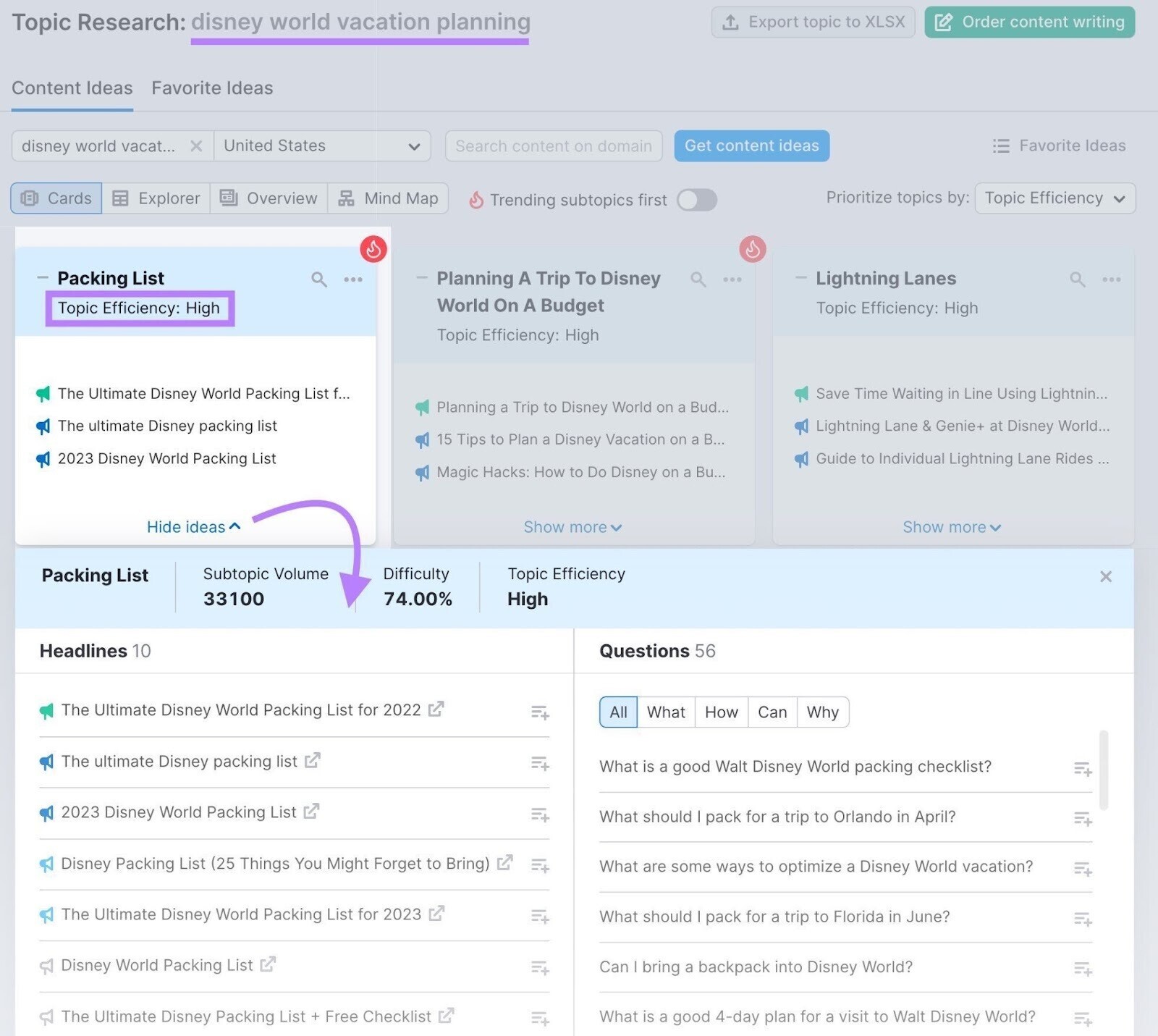This screenshot has height=1036, width=1158.
Task: Collapse the Packing List card with minus icon
Action: (x=43, y=278)
